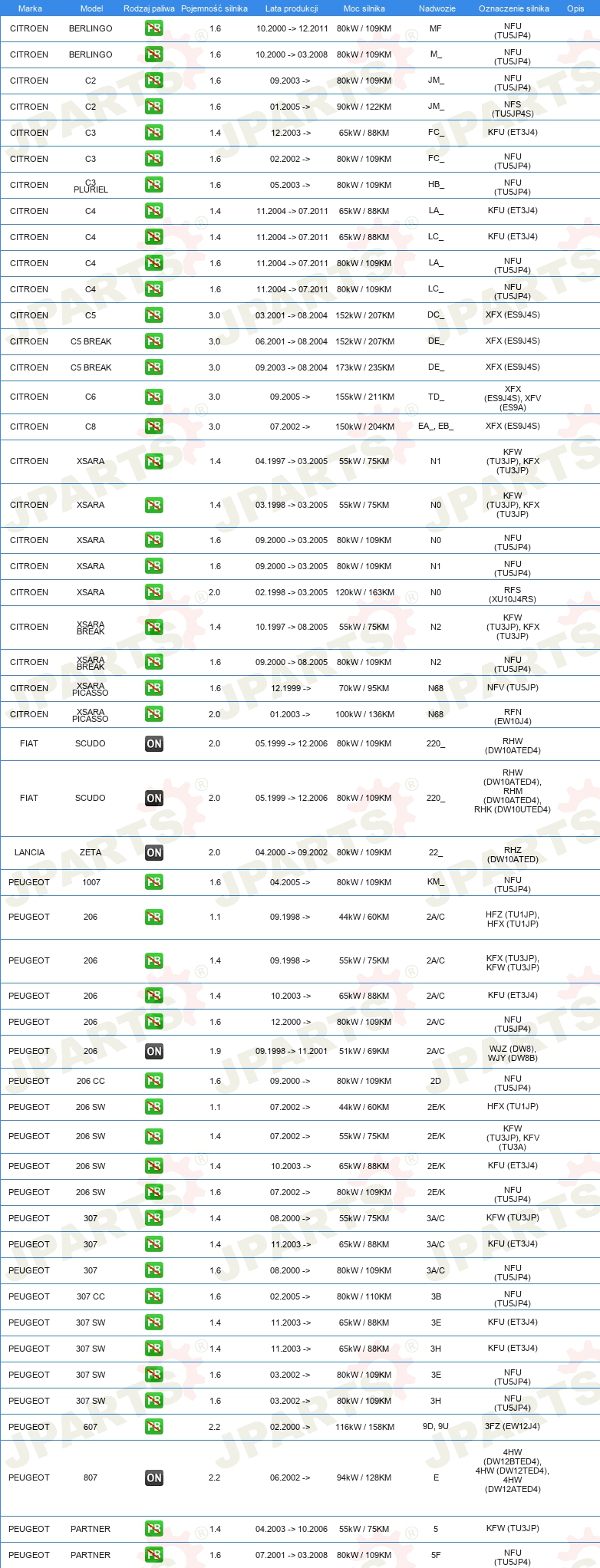Screen dimensions: 600x1568
Task: Click the Oznaczenie silnika column header
Action: click(514, 8)
